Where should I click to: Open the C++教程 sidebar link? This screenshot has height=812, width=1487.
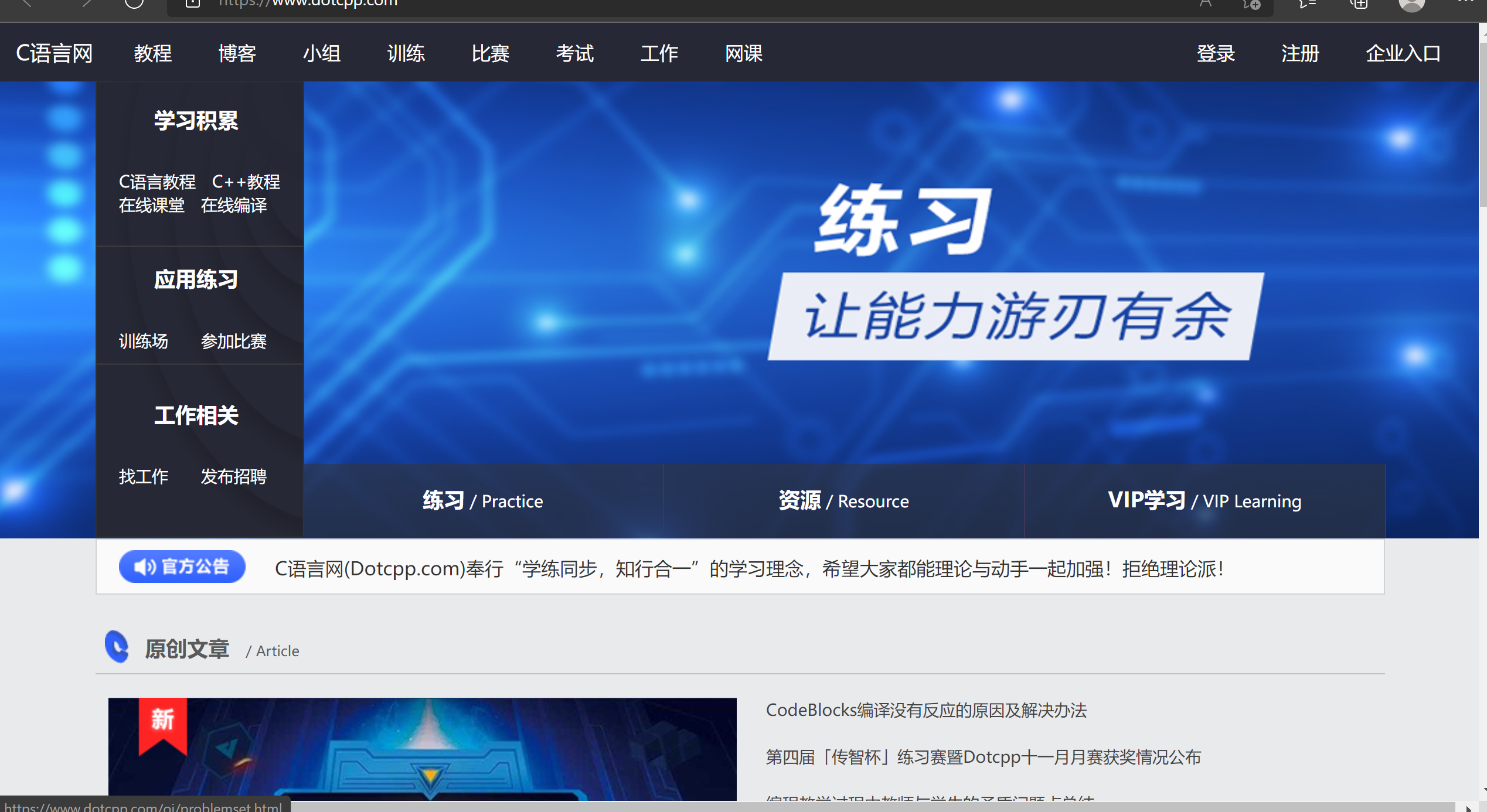point(246,182)
